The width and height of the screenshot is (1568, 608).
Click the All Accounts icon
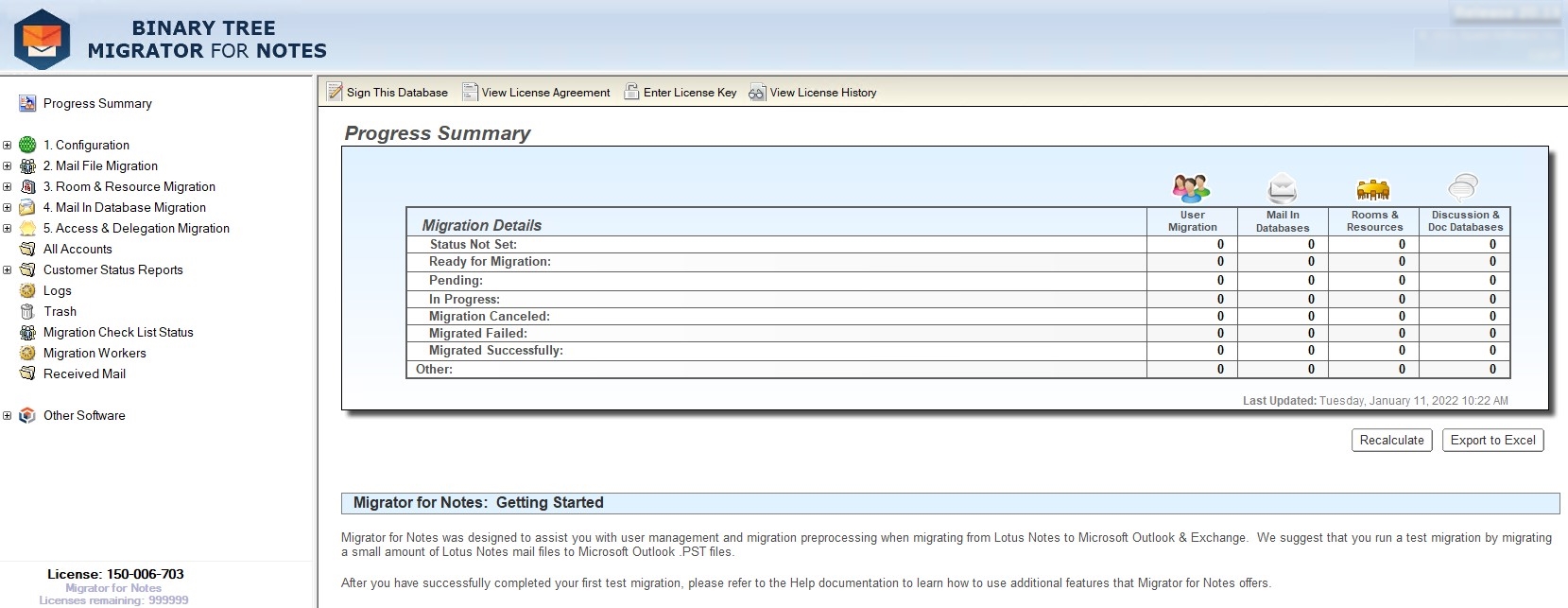[27, 249]
